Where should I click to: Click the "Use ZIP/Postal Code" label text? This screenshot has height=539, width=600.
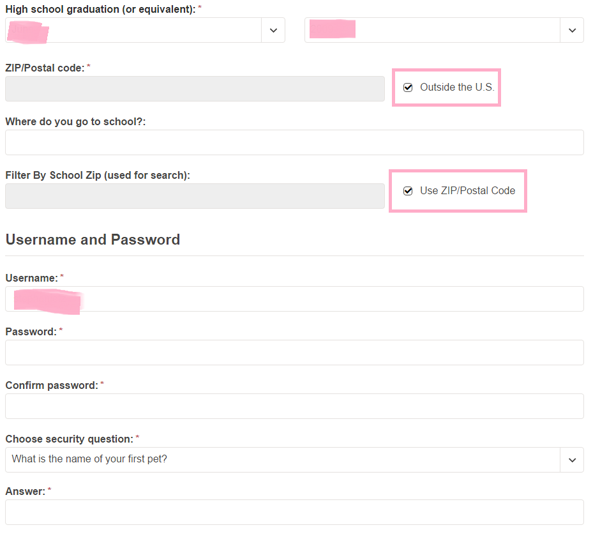[467, 191]
